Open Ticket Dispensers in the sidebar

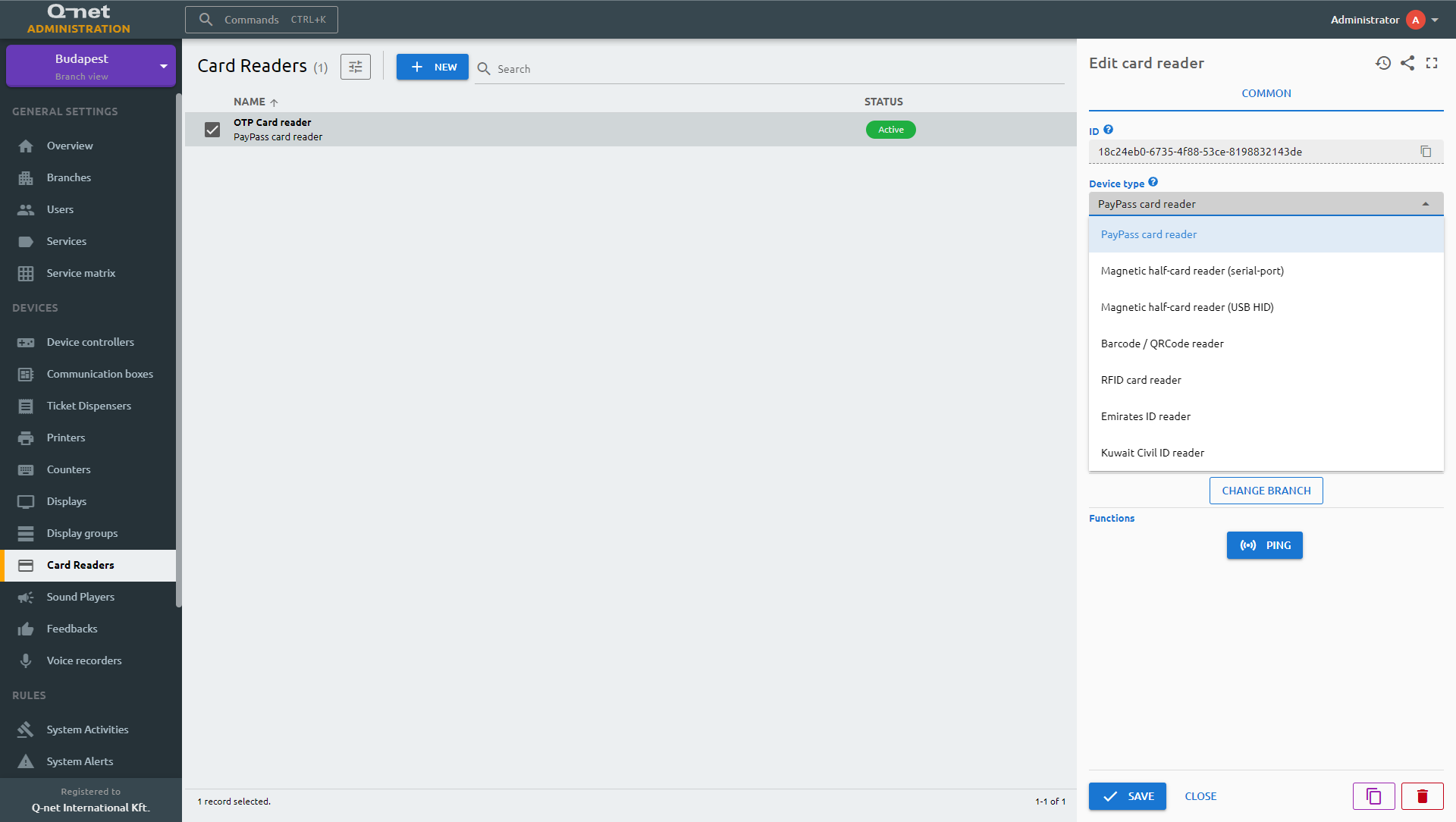pyautogui.click(x=88, y=406)
